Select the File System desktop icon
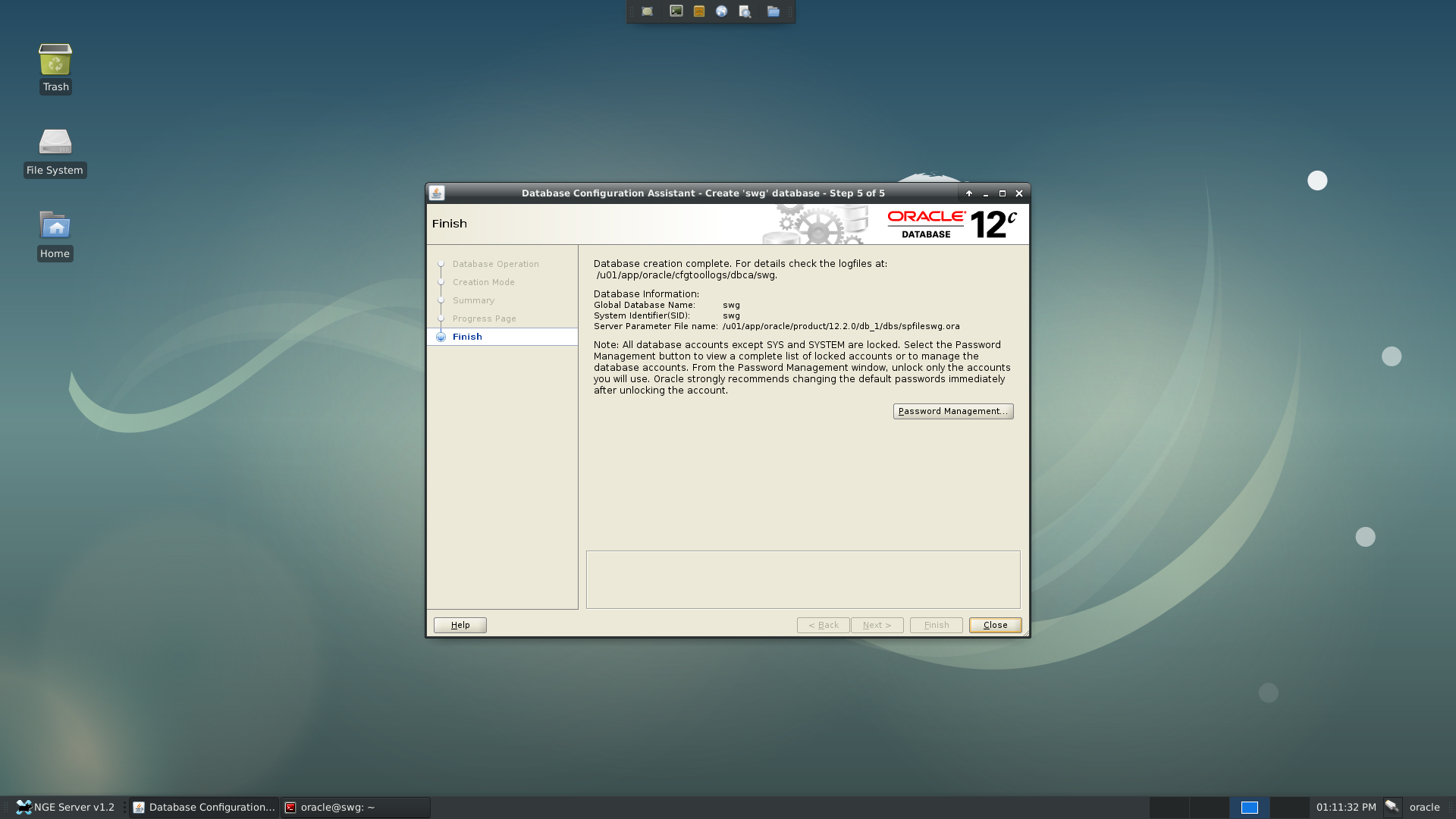 (x=55, y=152)
